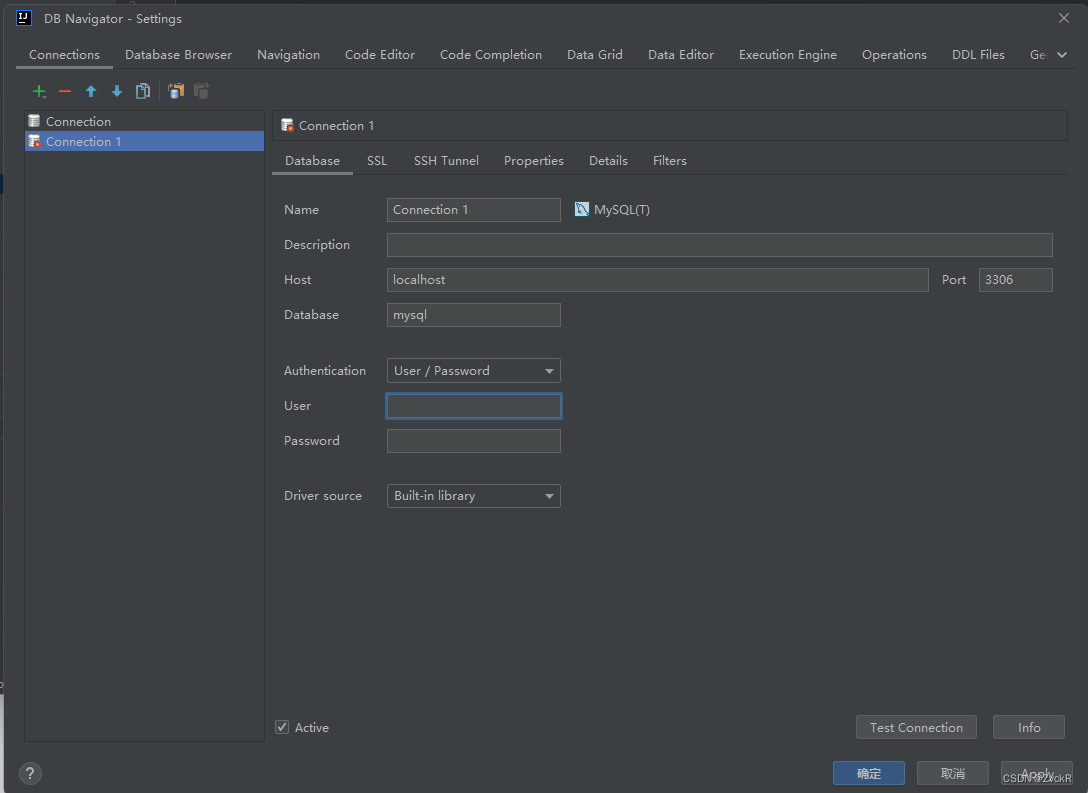Image resolution: width=1088 pixels, height=793 pixels.
Task: Paste connection configuration from clipboard
Action: pyautogui.click(x=201, y=91)
